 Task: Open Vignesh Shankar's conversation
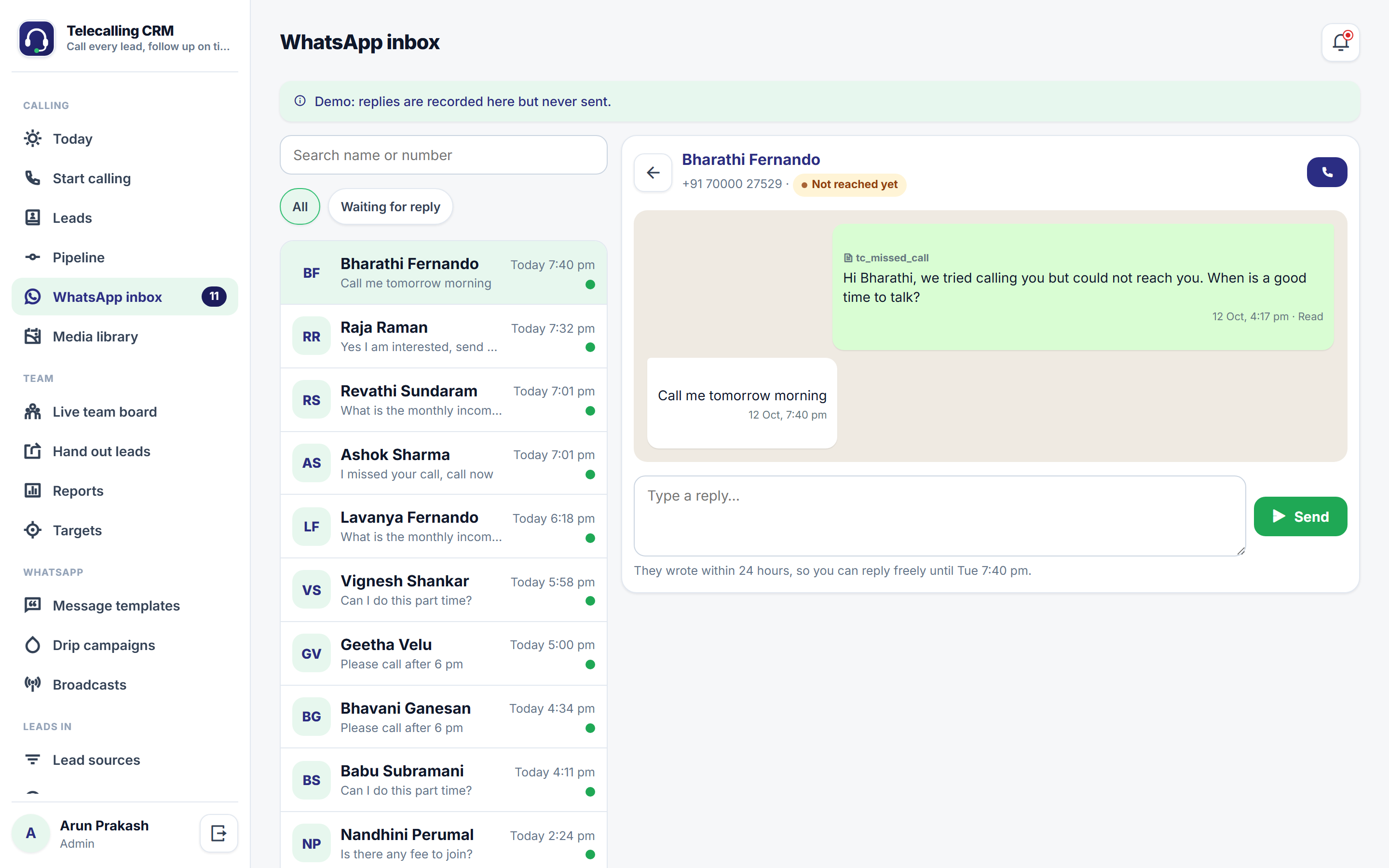pos(443,590)
